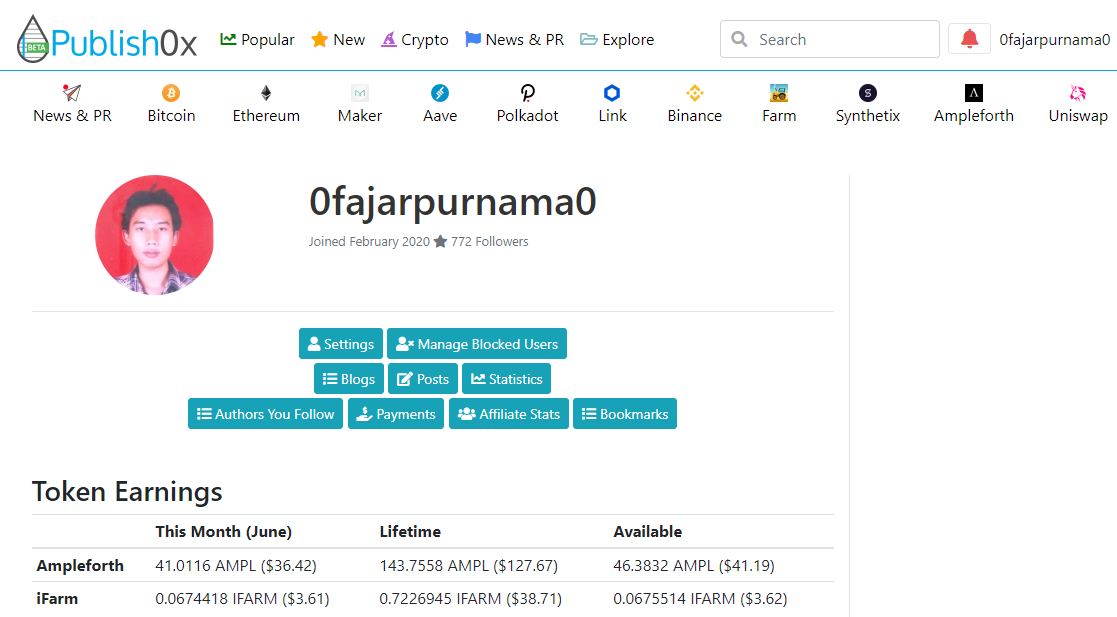Click the Synthetix icon
The width and height of the screenshot is (1117, 617).
click(867, 93)
